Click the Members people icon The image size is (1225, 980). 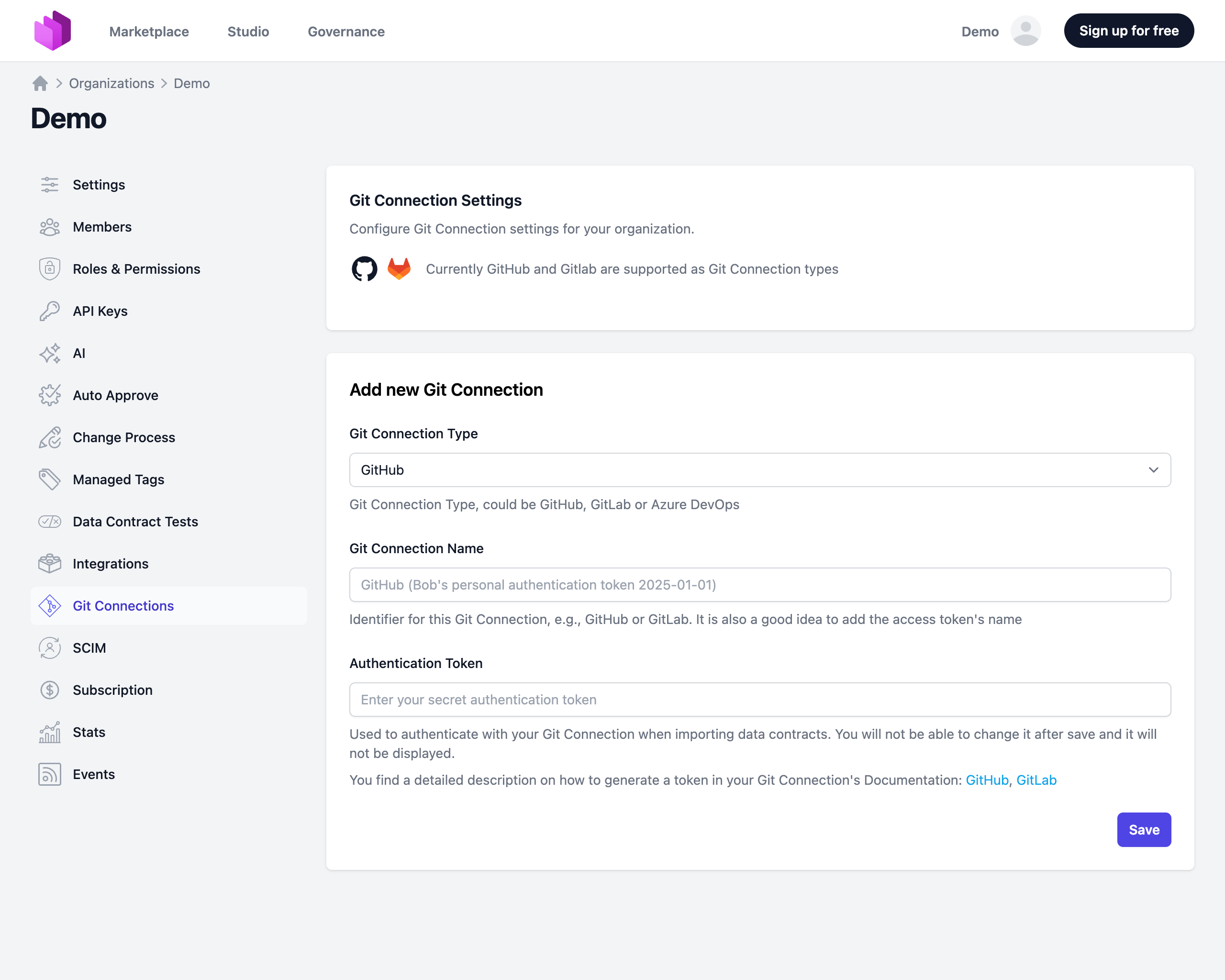[x=49, y=227]
